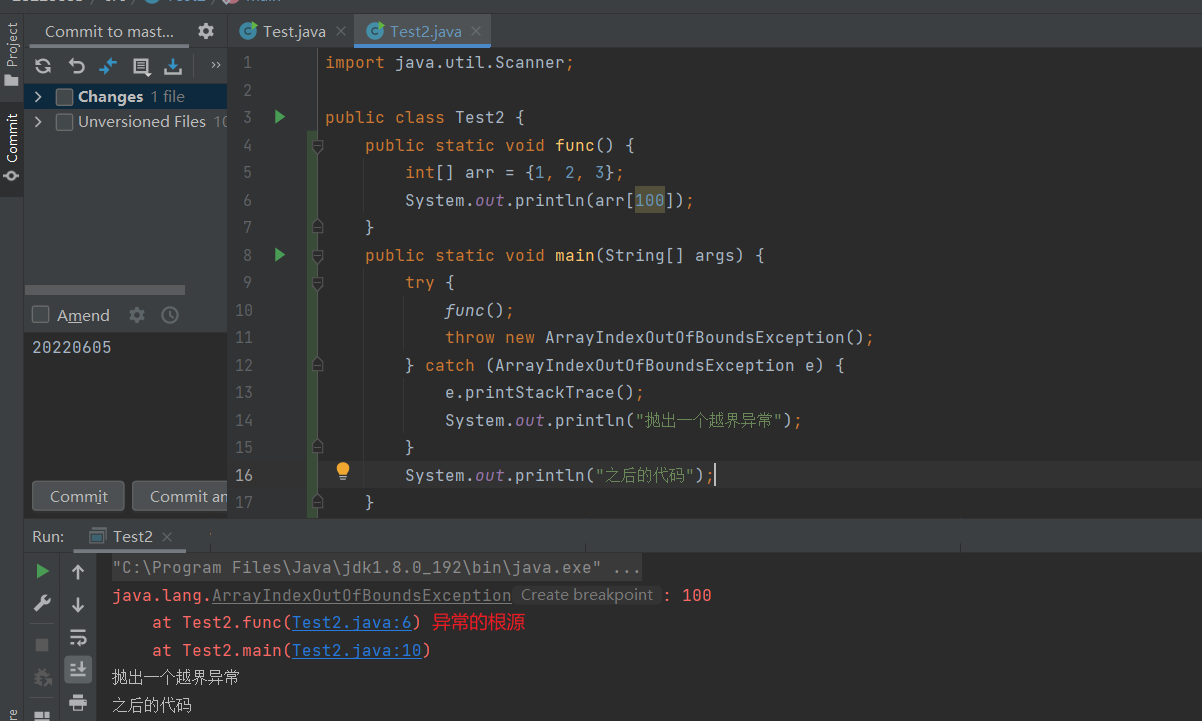Screen dimensions: 1202x721
Task: Close the Test2.java editor tab
Action: tap(478, 32)
